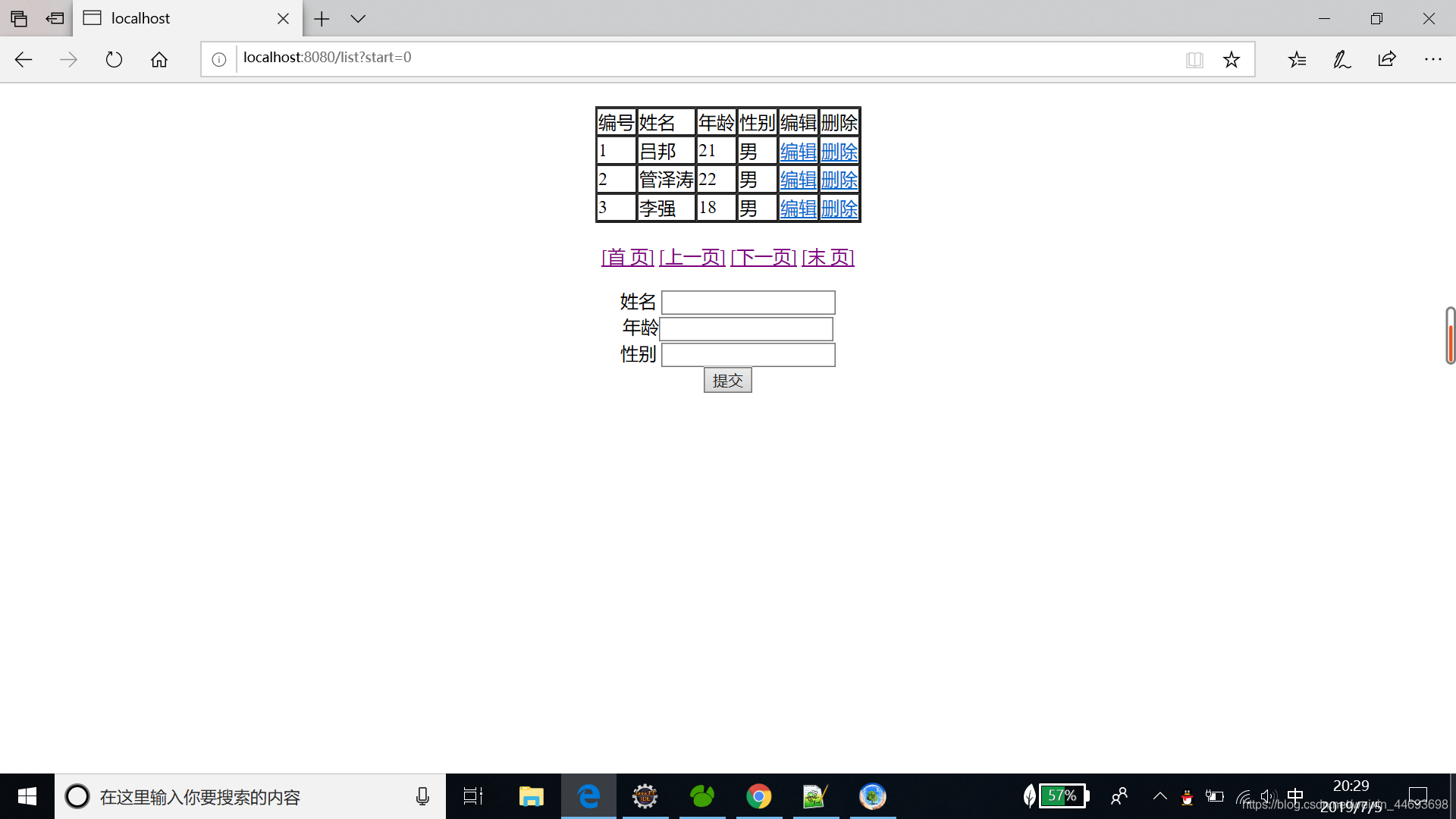Open a new tab
This screenshot has height=819, width=1456.
[x=322, y=18]
